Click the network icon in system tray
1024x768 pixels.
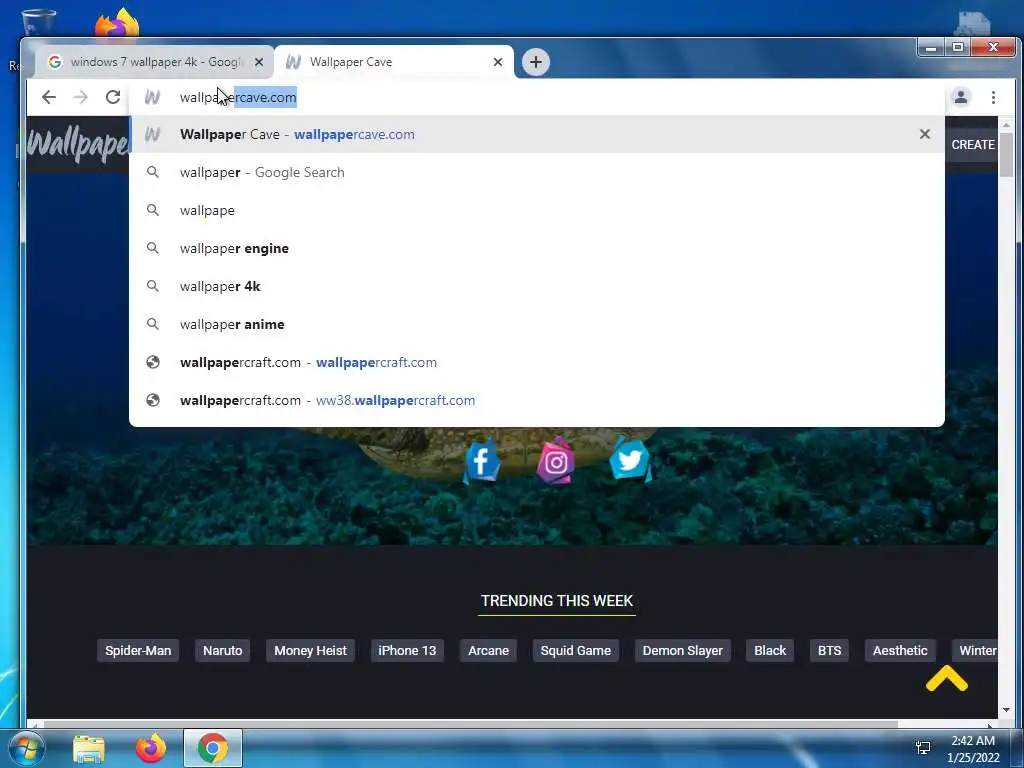(923, 748)
